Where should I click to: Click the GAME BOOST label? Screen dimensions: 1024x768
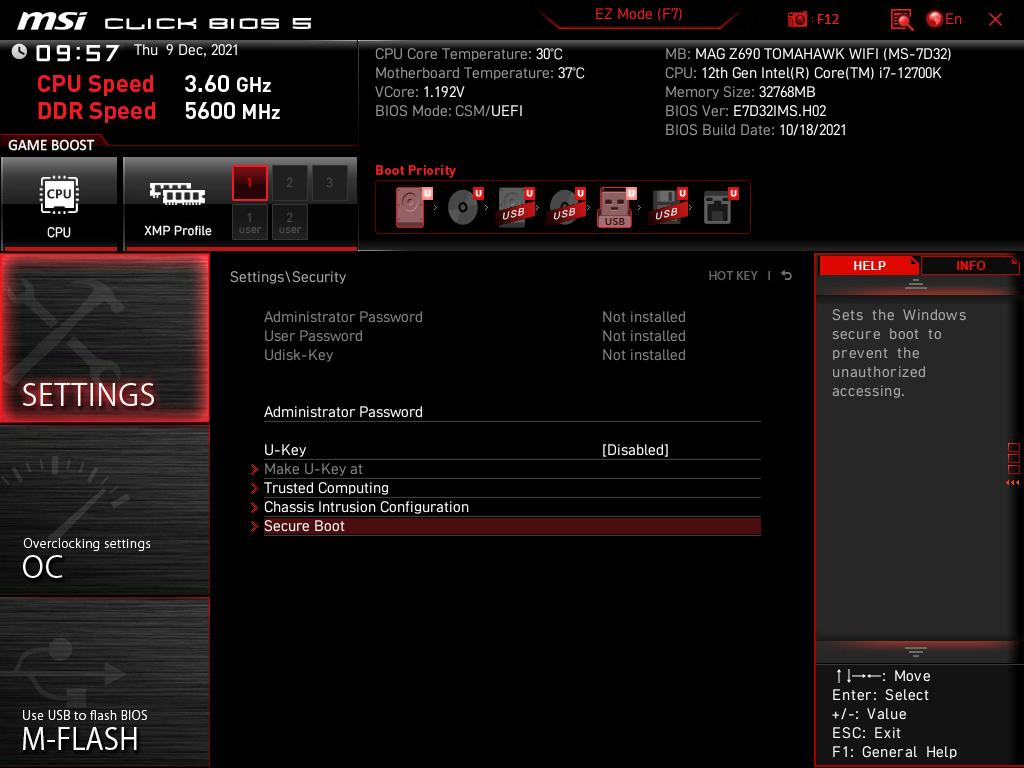click(51, 145)
